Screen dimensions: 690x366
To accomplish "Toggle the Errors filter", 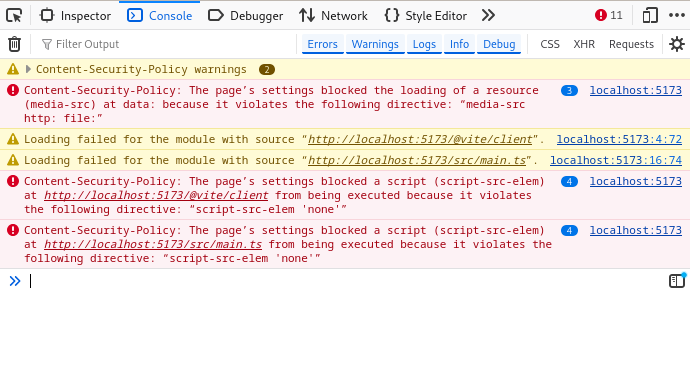I will 323,44.
